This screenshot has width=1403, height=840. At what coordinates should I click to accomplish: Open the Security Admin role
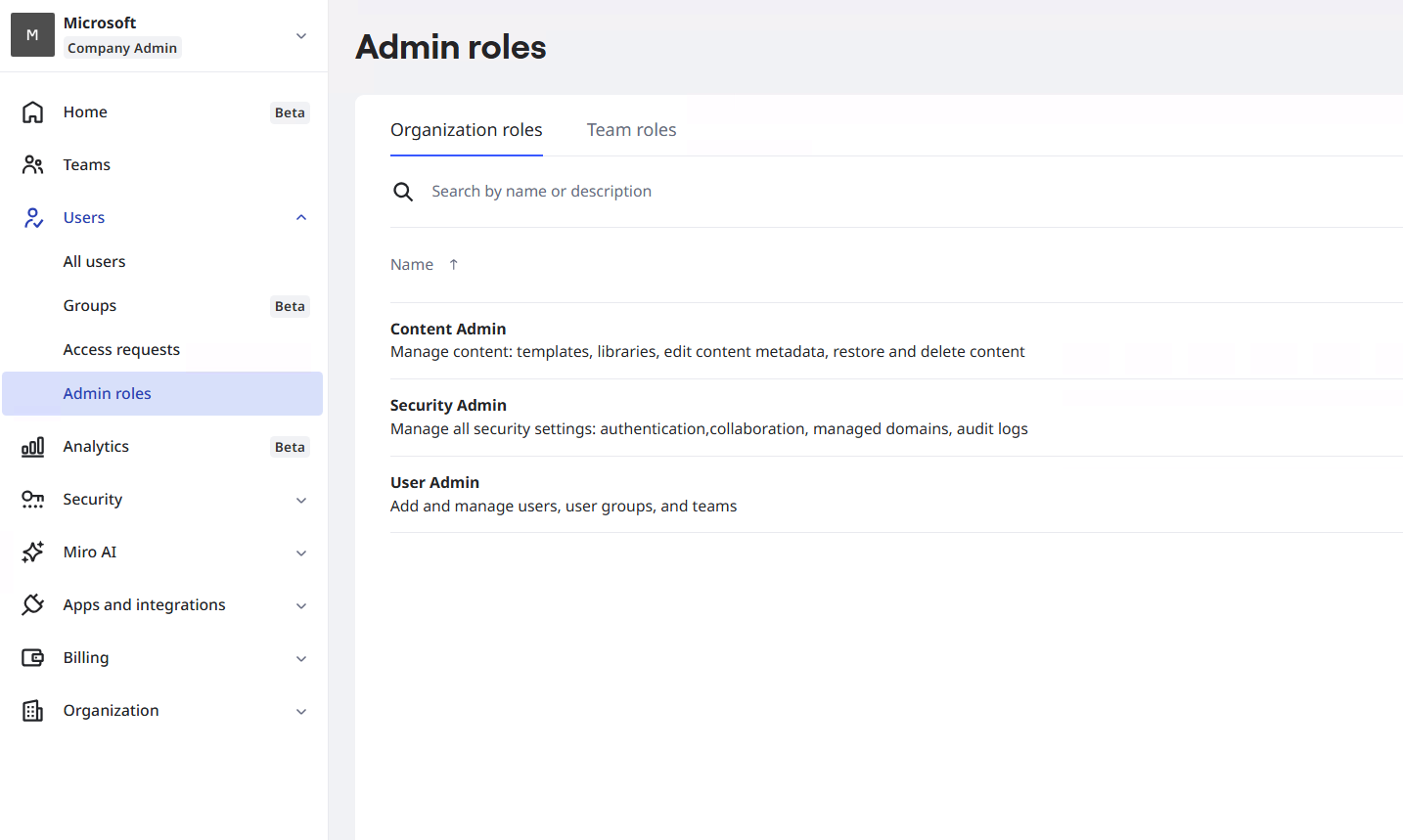(448, 406)
